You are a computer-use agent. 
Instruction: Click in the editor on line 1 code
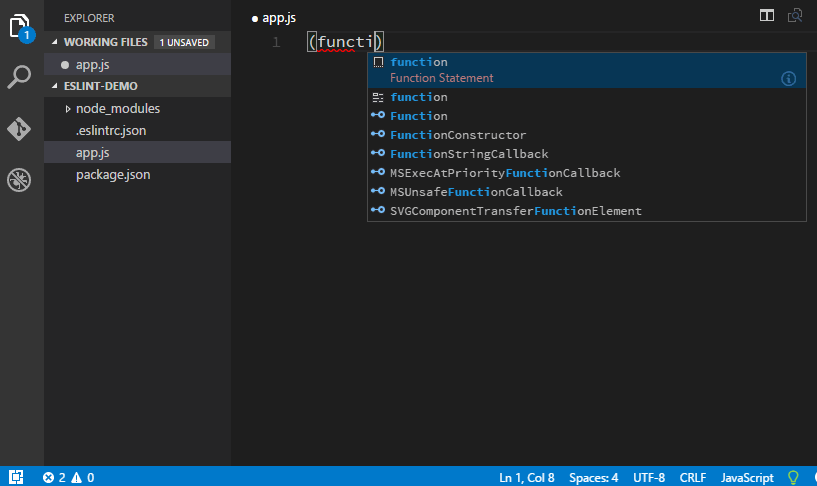345,42
